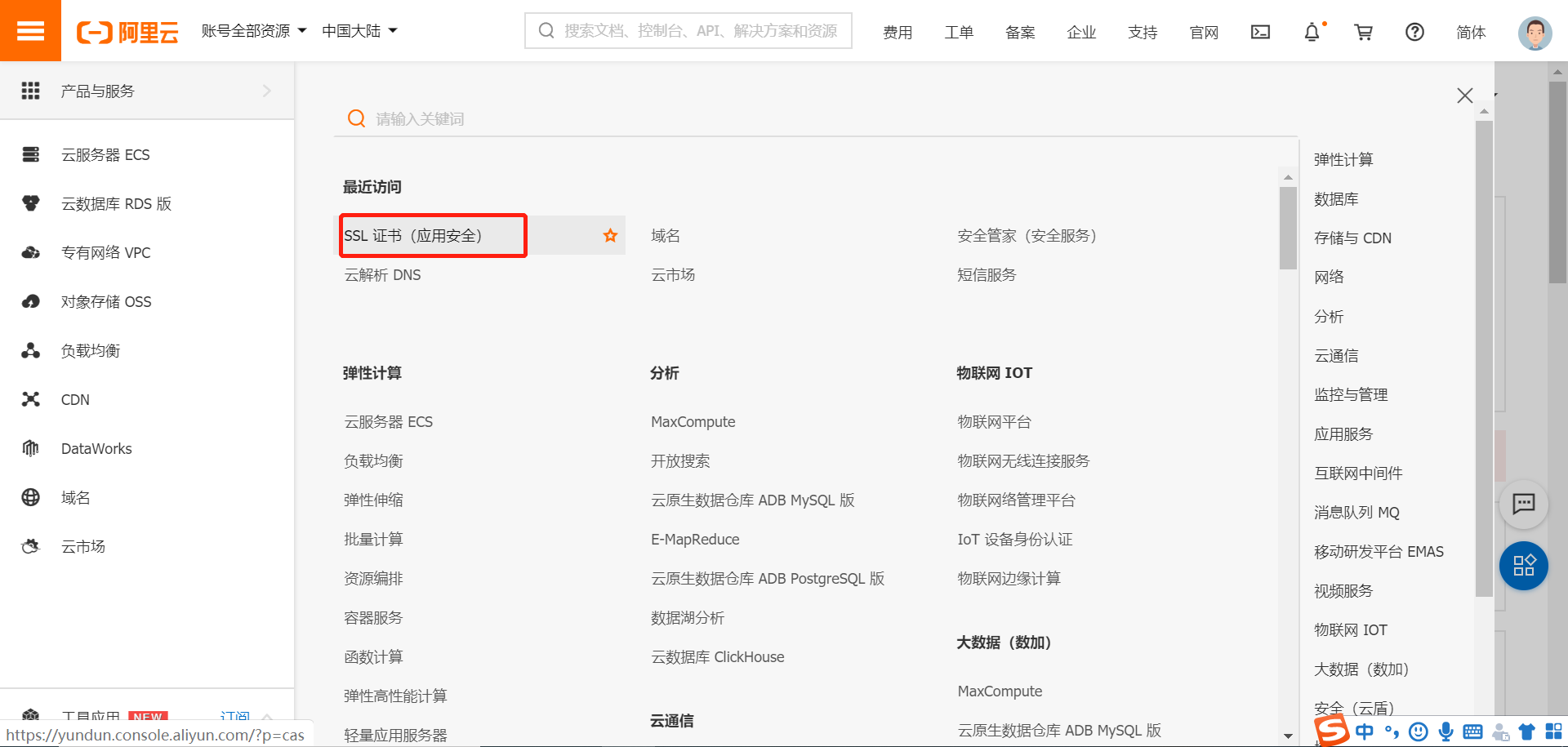This screenshot has height=747, width=1568.
Task: Click the product list scroll-down arrow
Action: (1288, 736)
